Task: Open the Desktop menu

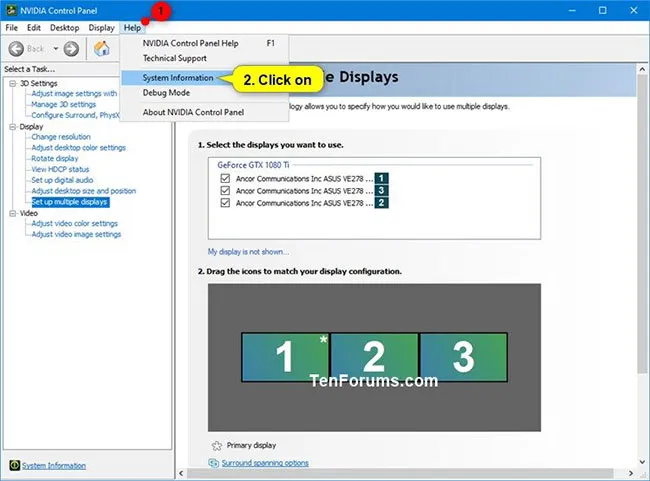Action: click(64, 27)
